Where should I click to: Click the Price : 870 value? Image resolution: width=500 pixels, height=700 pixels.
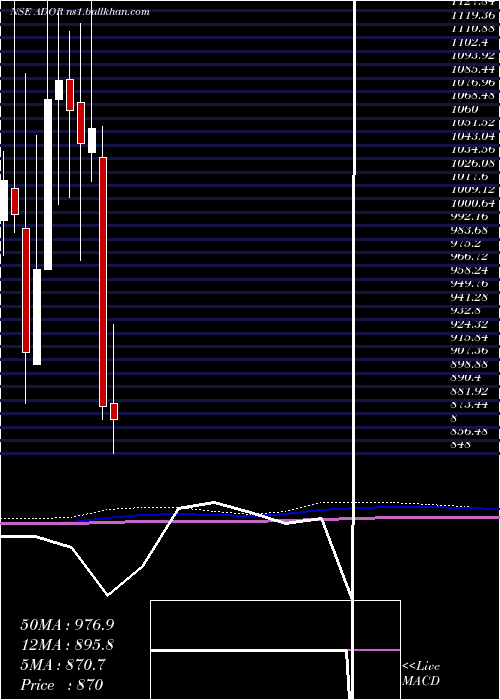pos(62,685)
